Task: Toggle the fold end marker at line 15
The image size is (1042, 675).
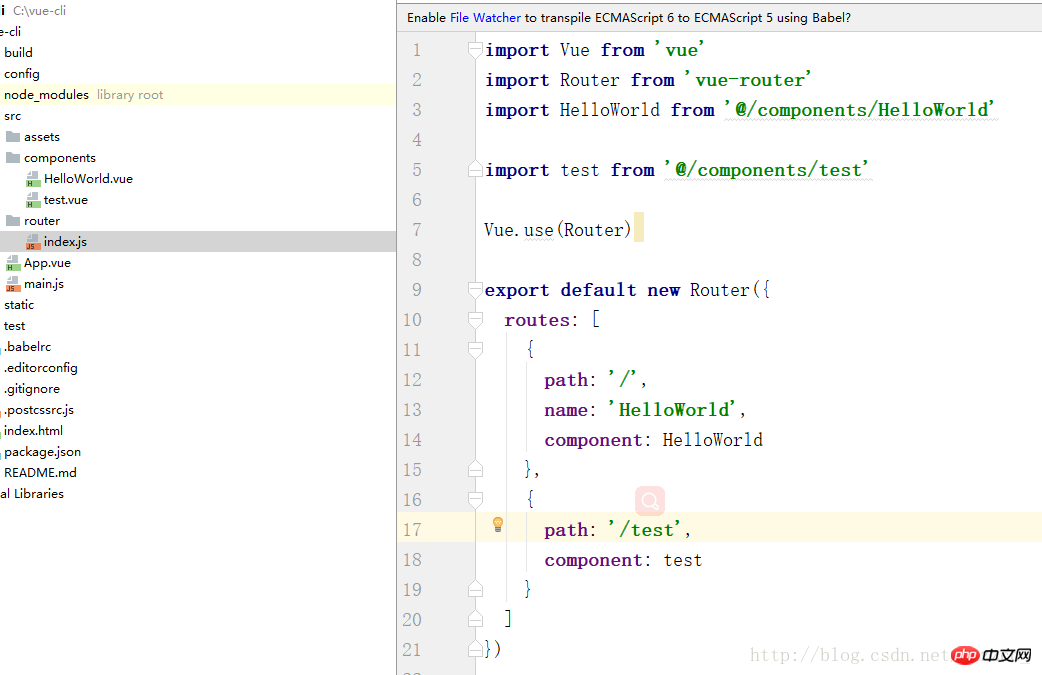Action: 475,469
